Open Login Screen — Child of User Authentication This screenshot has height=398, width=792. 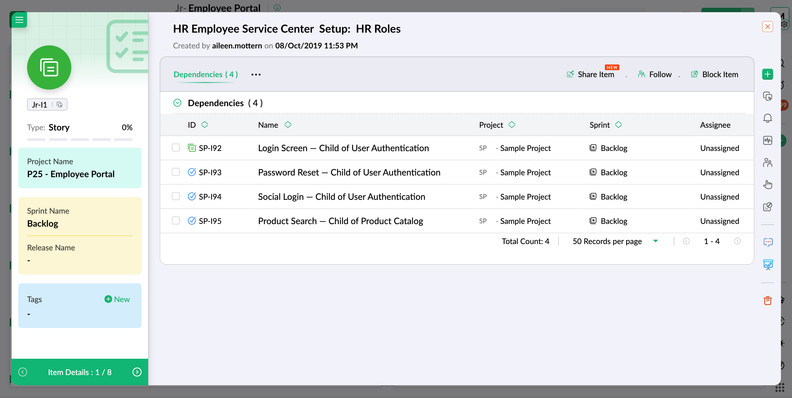(343, 148)
